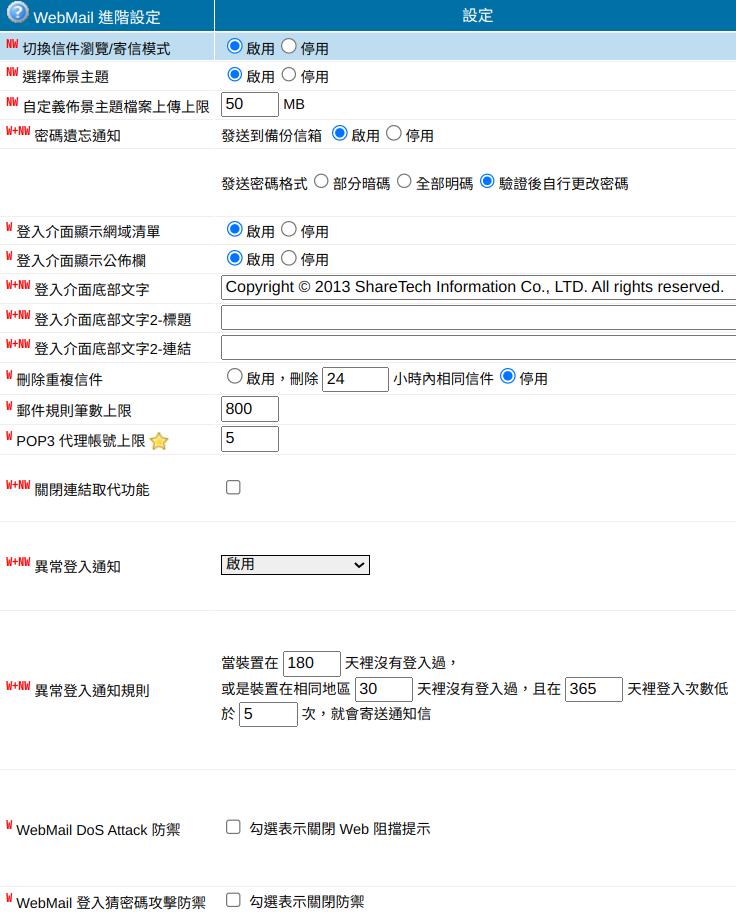The image size is (736, 912).
Task: Click the 180 days device login field
Action: 312,663
